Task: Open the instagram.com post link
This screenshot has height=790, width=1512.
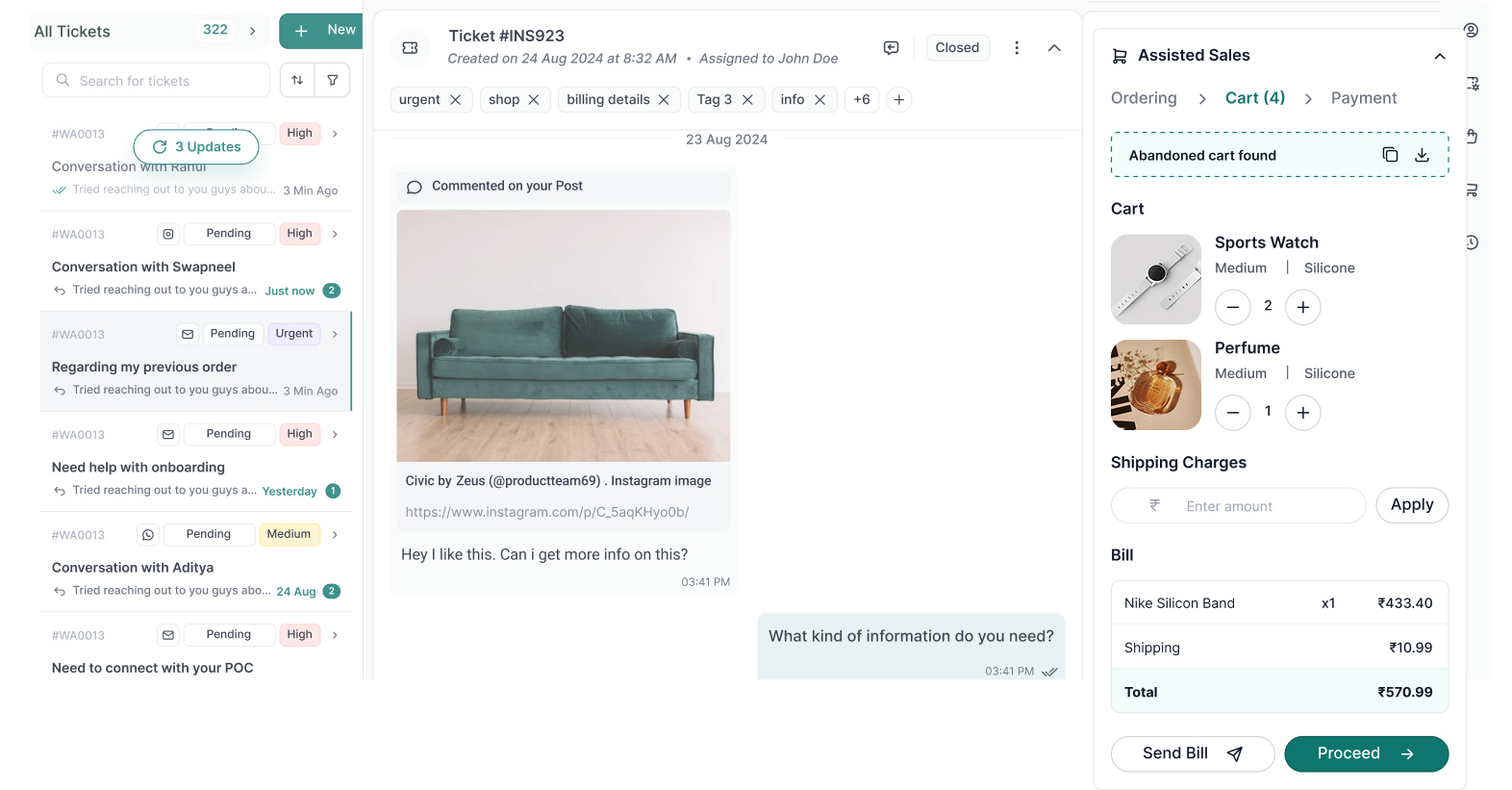Action: (547, 512)
